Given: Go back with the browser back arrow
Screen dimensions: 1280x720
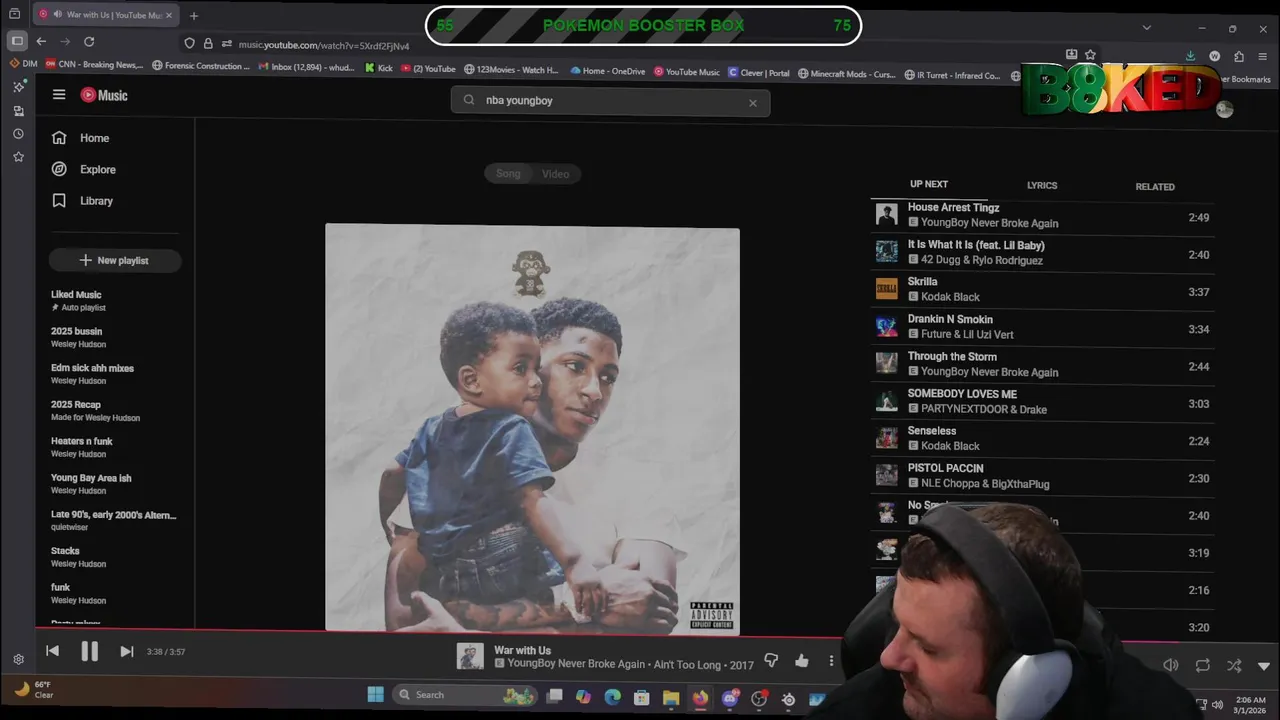Looking at the screenshot, I should tap(41, 41).
